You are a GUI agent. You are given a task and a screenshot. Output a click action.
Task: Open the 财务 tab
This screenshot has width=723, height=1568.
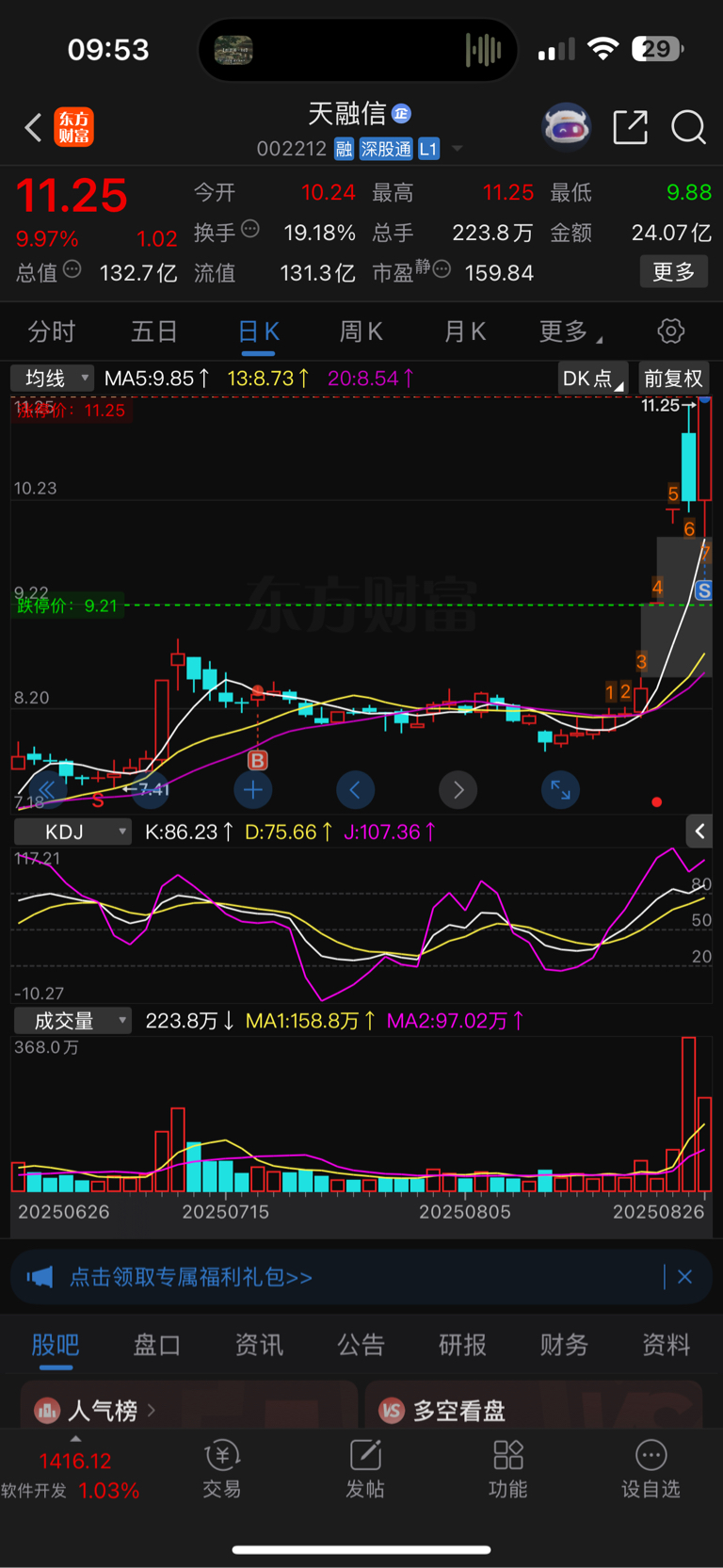565,1345
